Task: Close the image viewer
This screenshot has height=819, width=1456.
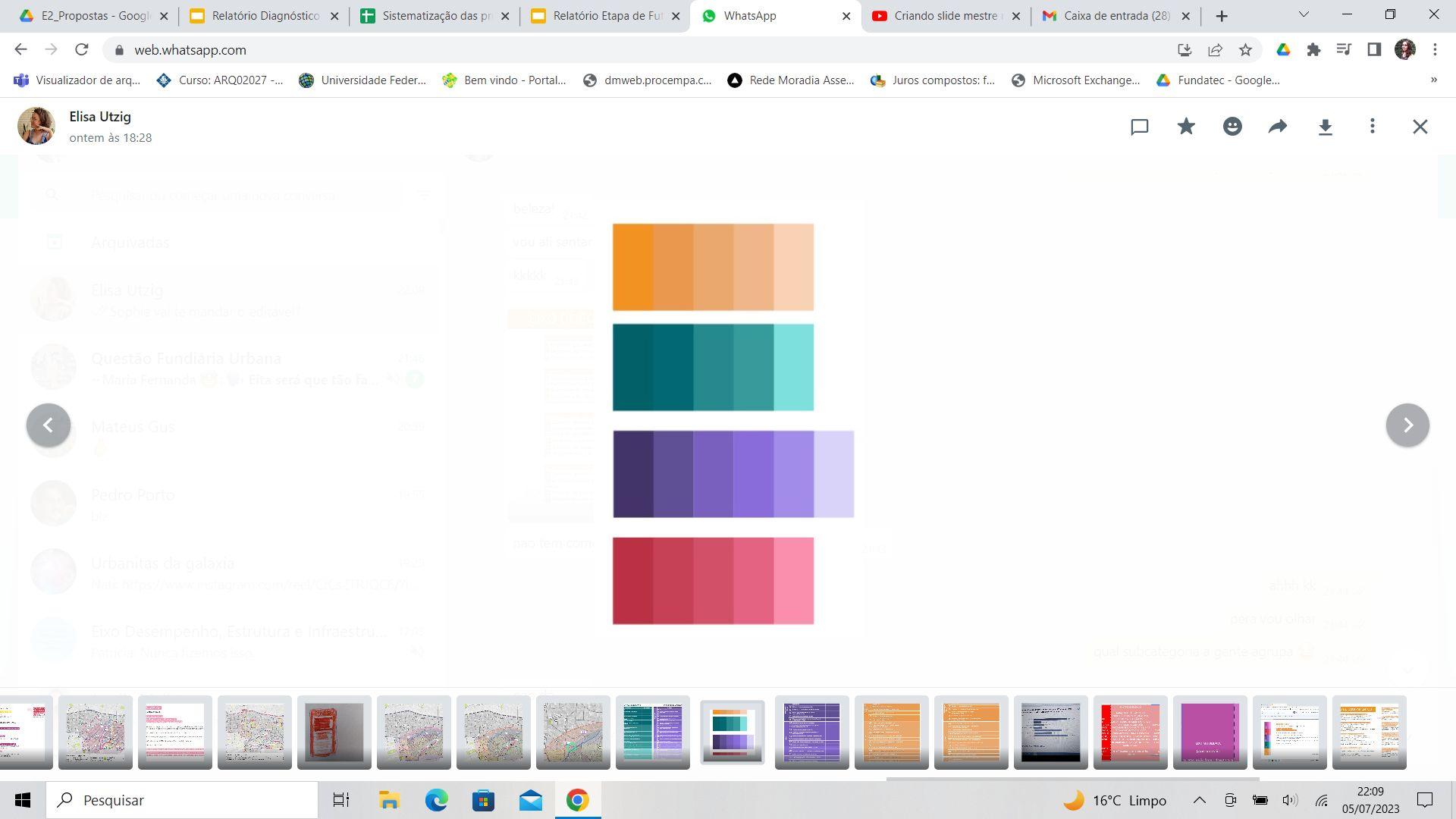Action: click(1420, 127)
